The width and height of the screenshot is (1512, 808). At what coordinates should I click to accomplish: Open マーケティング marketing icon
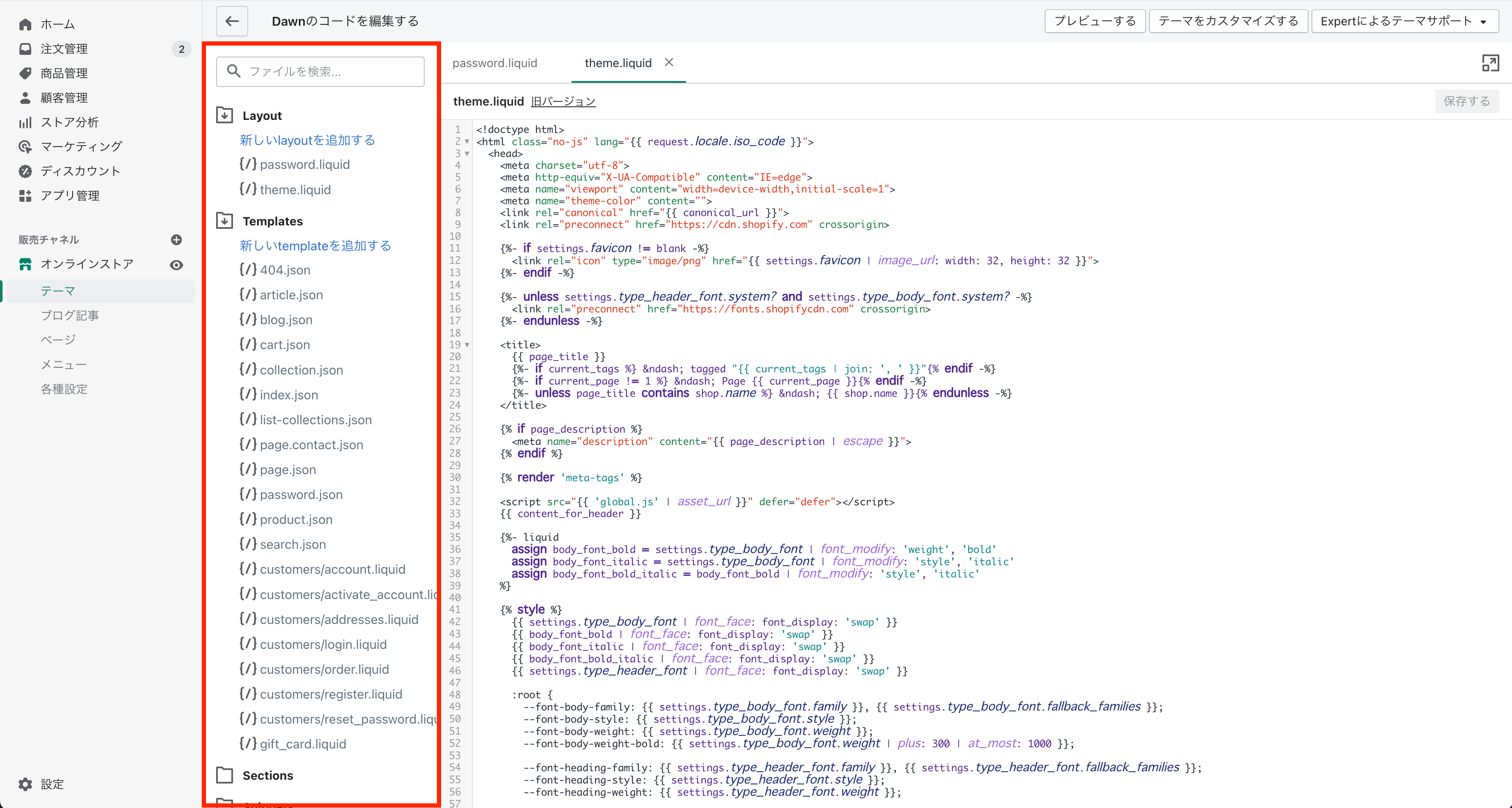click(x=25, y=146)
